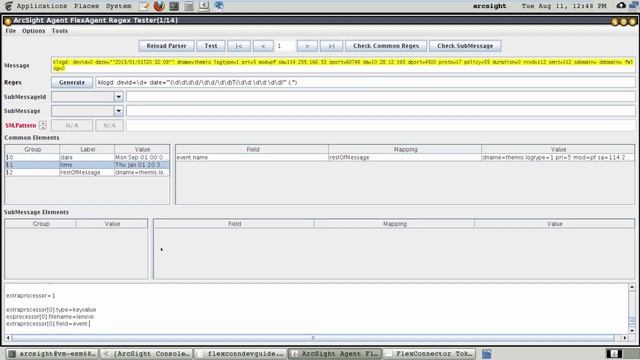Open the Options menu
This screenshot has width=640, height=360.
(x=33, y=31)
